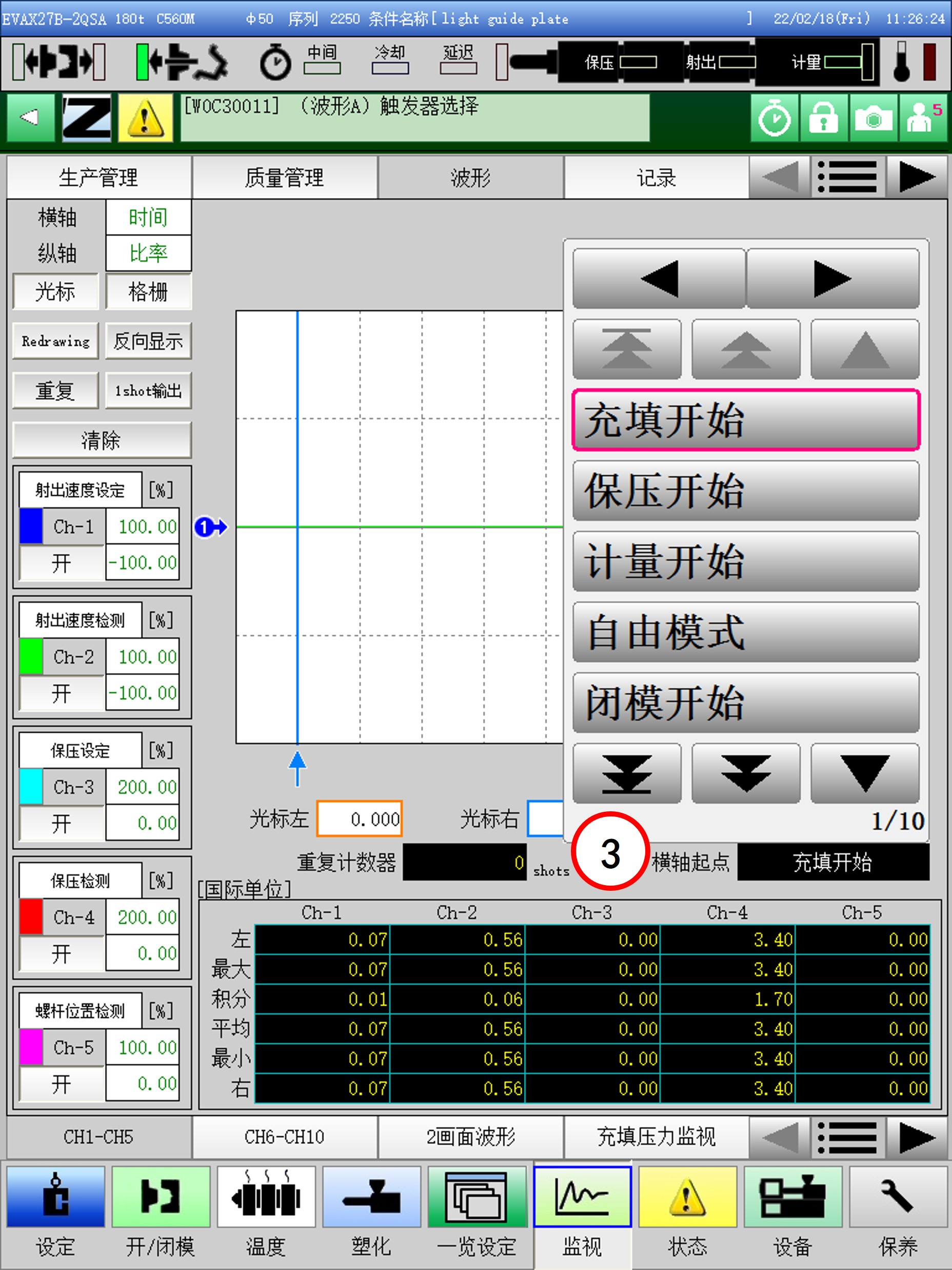Open the 开/闭模 mold icon
The image size is (952, 1270).
point(161,1197)
